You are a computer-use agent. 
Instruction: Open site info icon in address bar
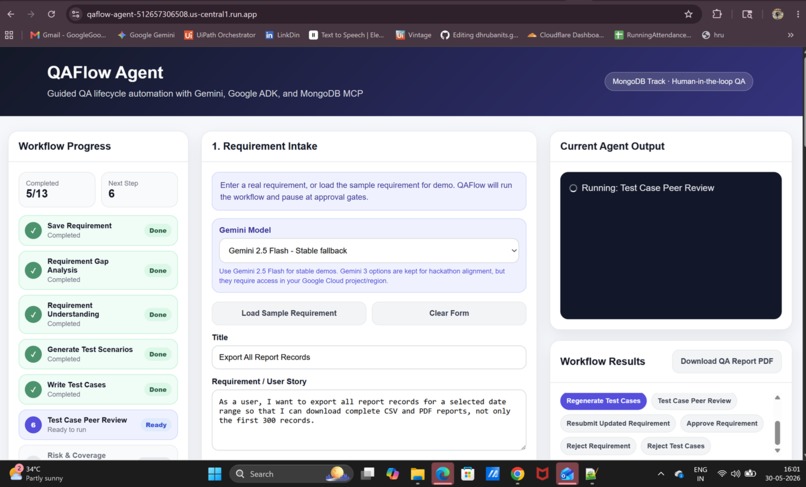(76, 14)
